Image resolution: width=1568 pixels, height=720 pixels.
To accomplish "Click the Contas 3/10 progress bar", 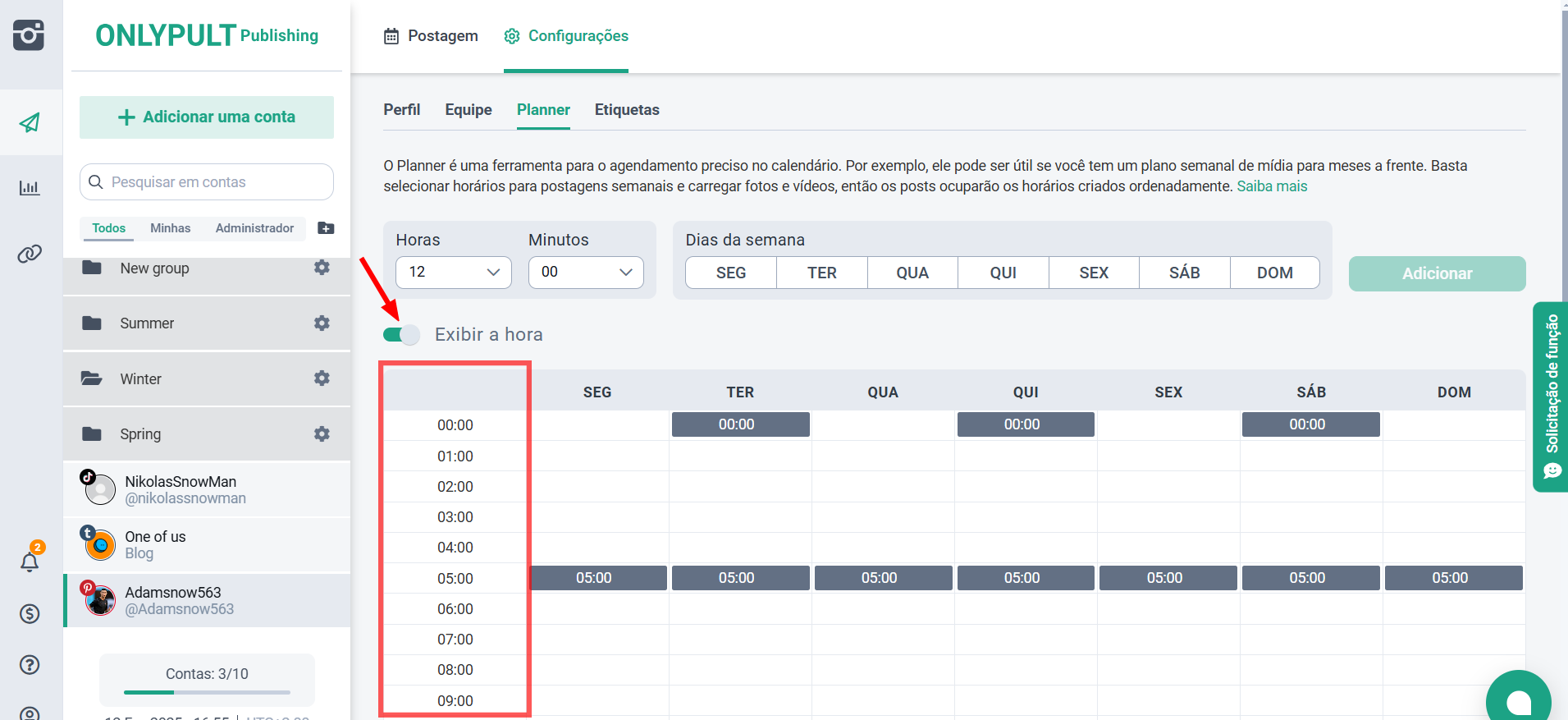I will (207, 692).
